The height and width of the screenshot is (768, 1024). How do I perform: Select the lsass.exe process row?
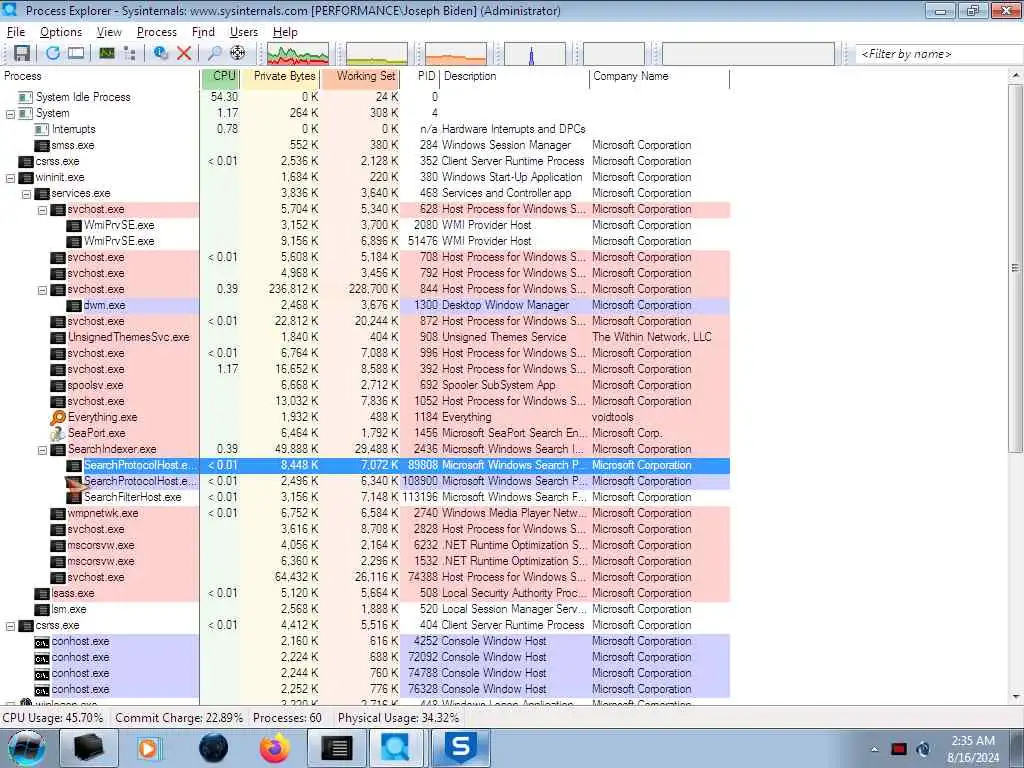(364, 594)
